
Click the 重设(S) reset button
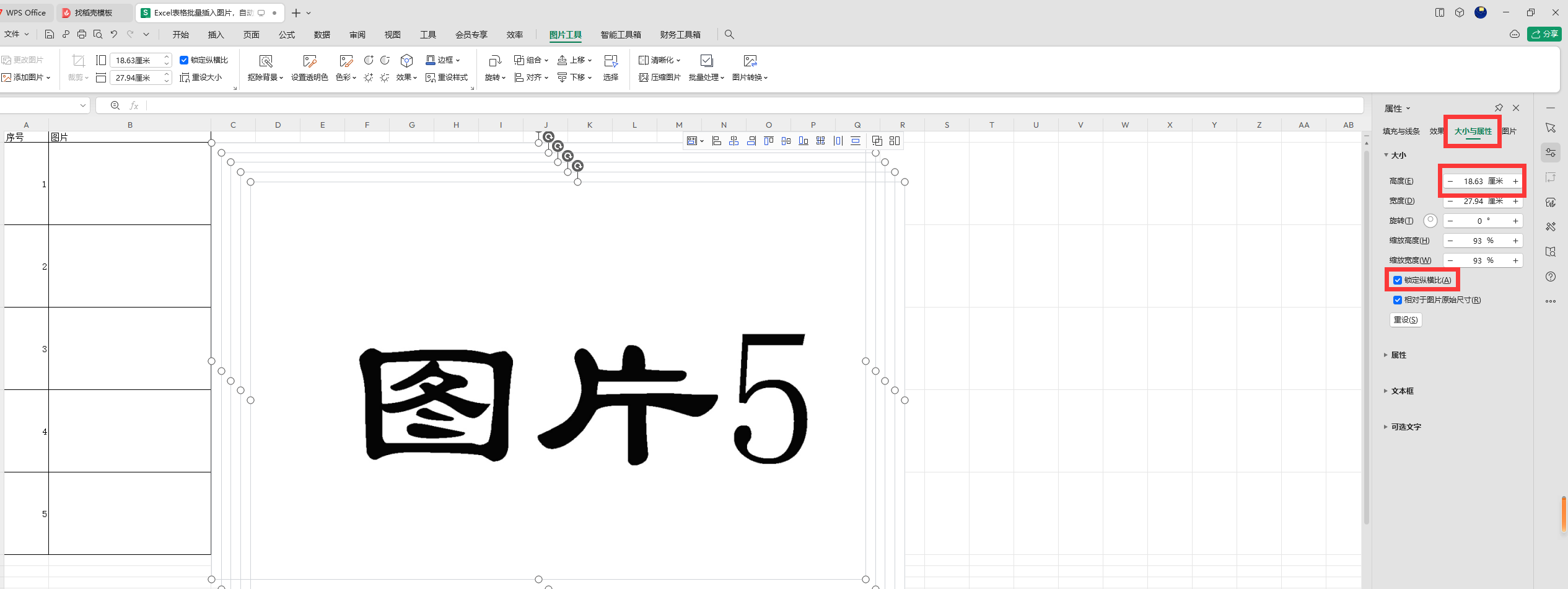(1406, 320)
